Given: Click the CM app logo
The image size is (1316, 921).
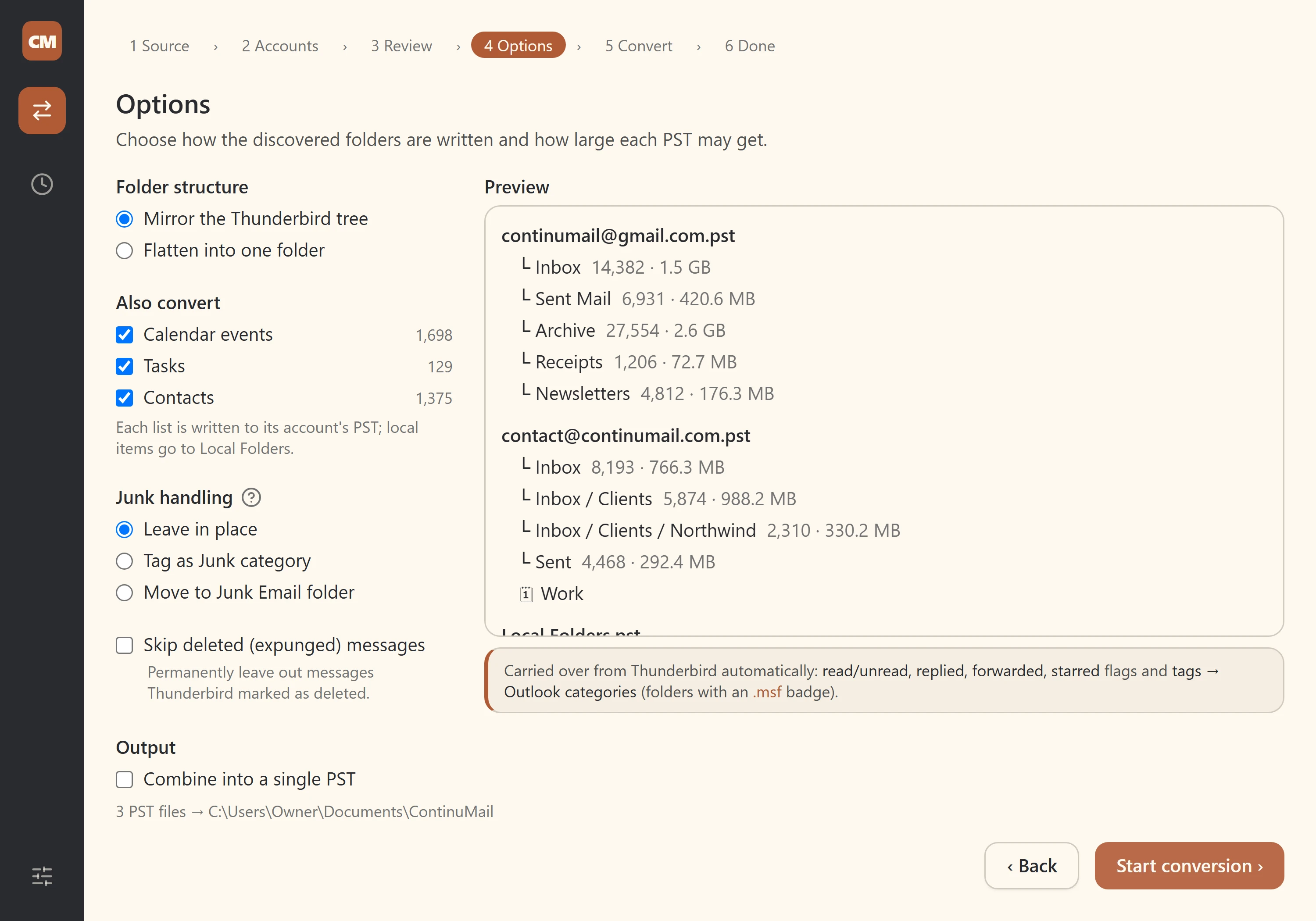Looking at the screenshot, I should (x=42, y=41).
